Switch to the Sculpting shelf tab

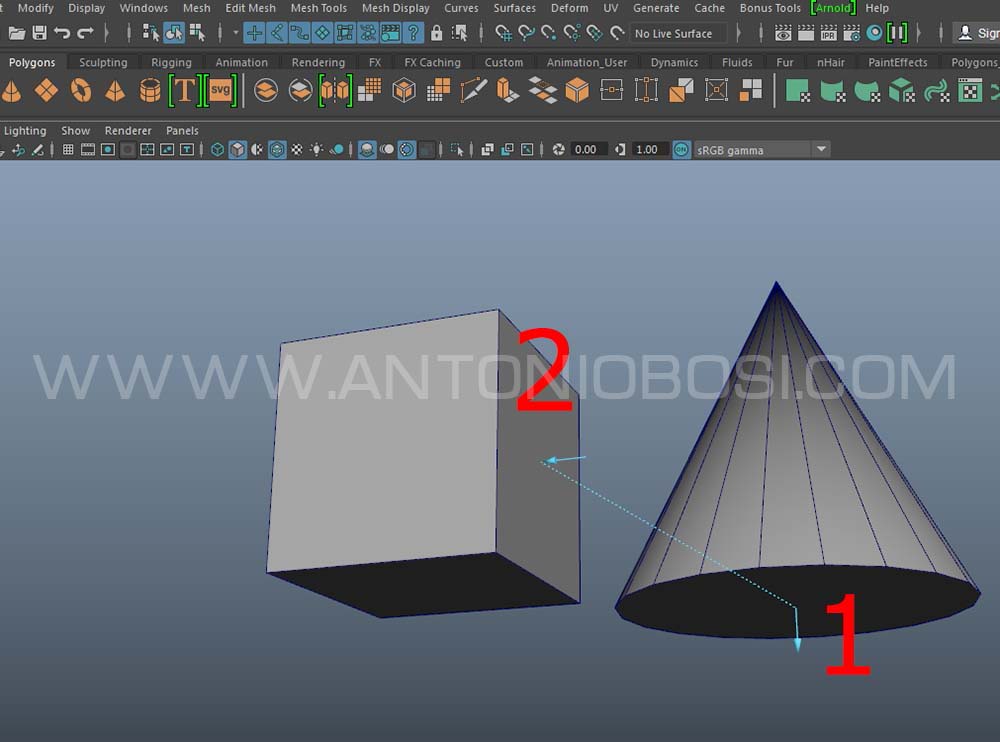pyautogui.click(x=103, y=62)
